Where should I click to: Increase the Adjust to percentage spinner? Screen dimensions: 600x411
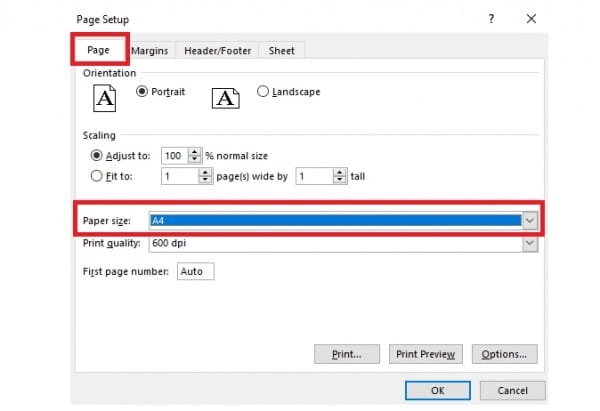pyautogui.click(x=195, y=152)
